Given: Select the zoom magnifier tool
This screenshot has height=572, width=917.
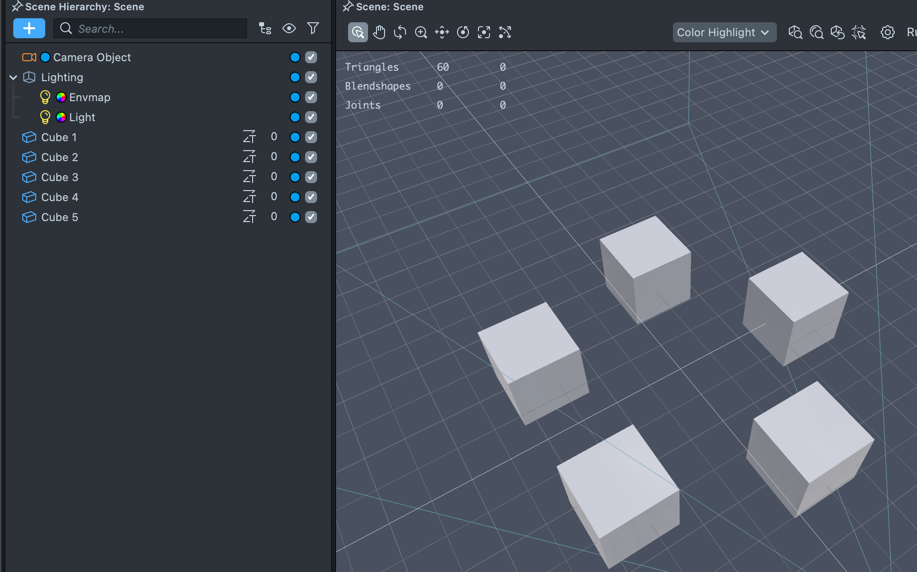Looking at the screenshot, I should (x=421, y=32).
